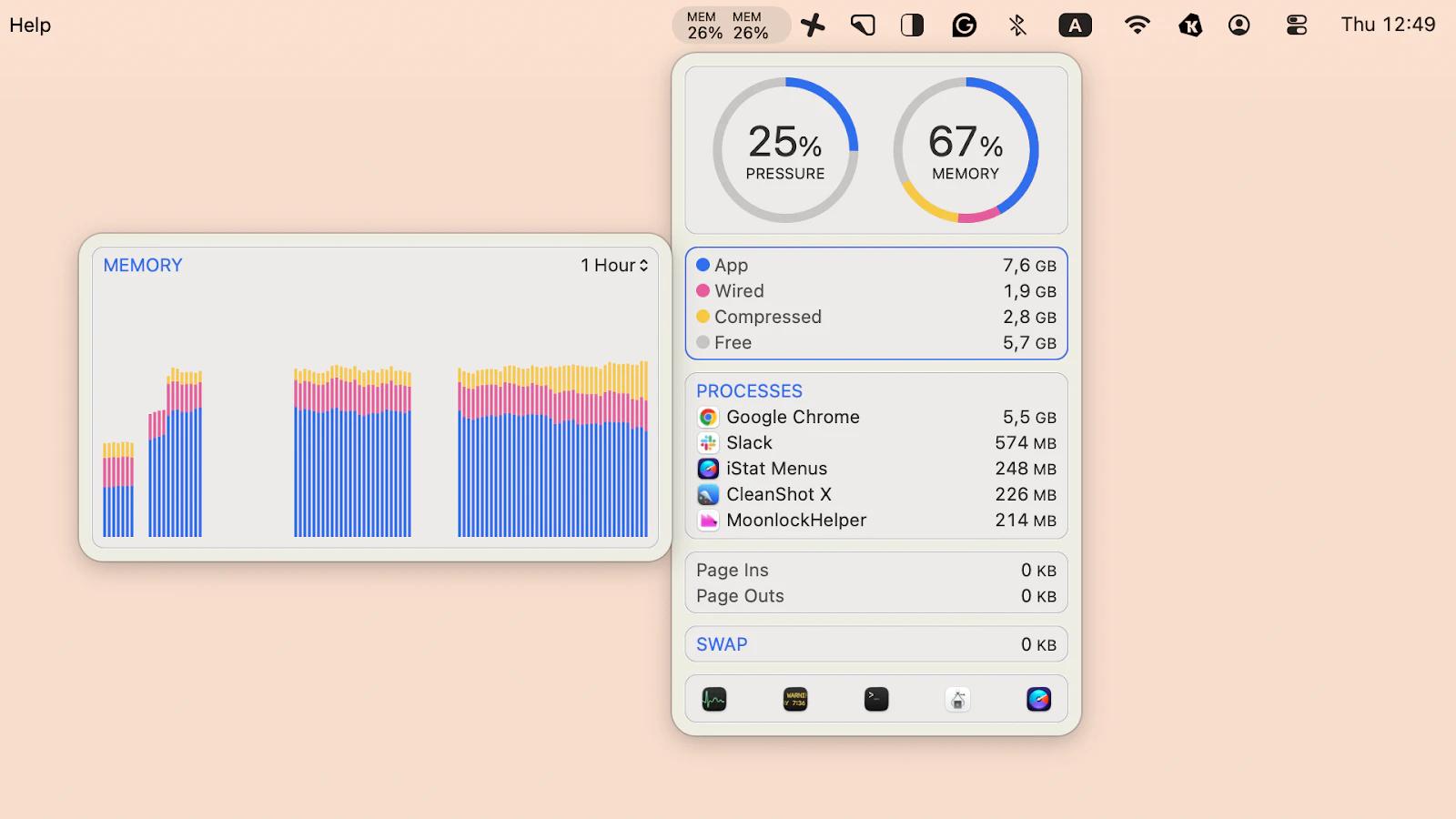Click the CleanShot X icon in Processes
This screenshot has height=819, width=1456.
coord(707,494)
